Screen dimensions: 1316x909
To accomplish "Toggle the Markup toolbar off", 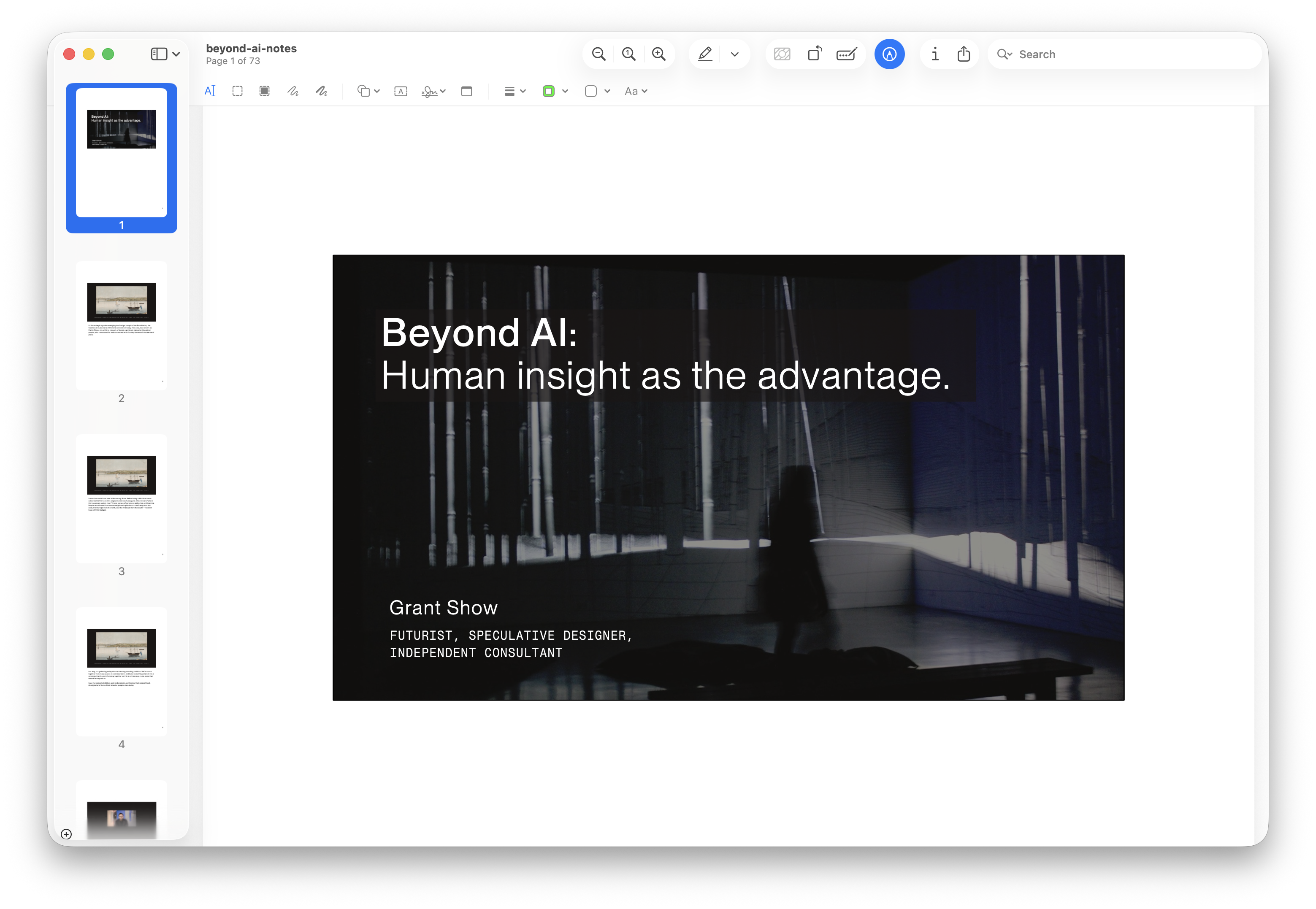I will tap(889, 54).
